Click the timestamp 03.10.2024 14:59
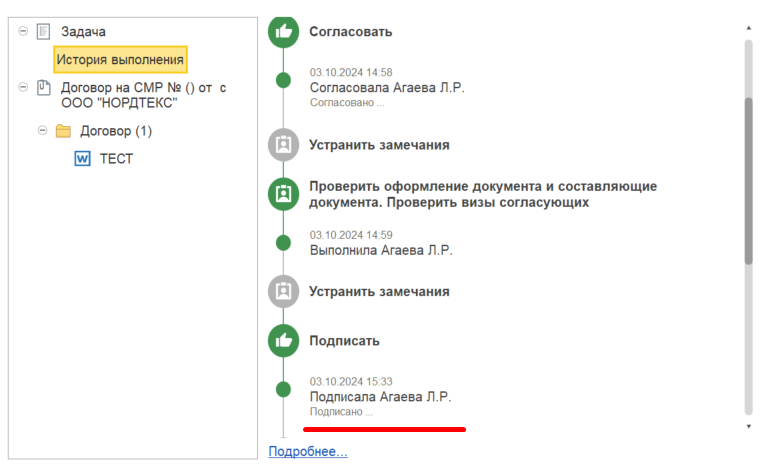Viewport: 781px width, 466px height. point(351,235)
